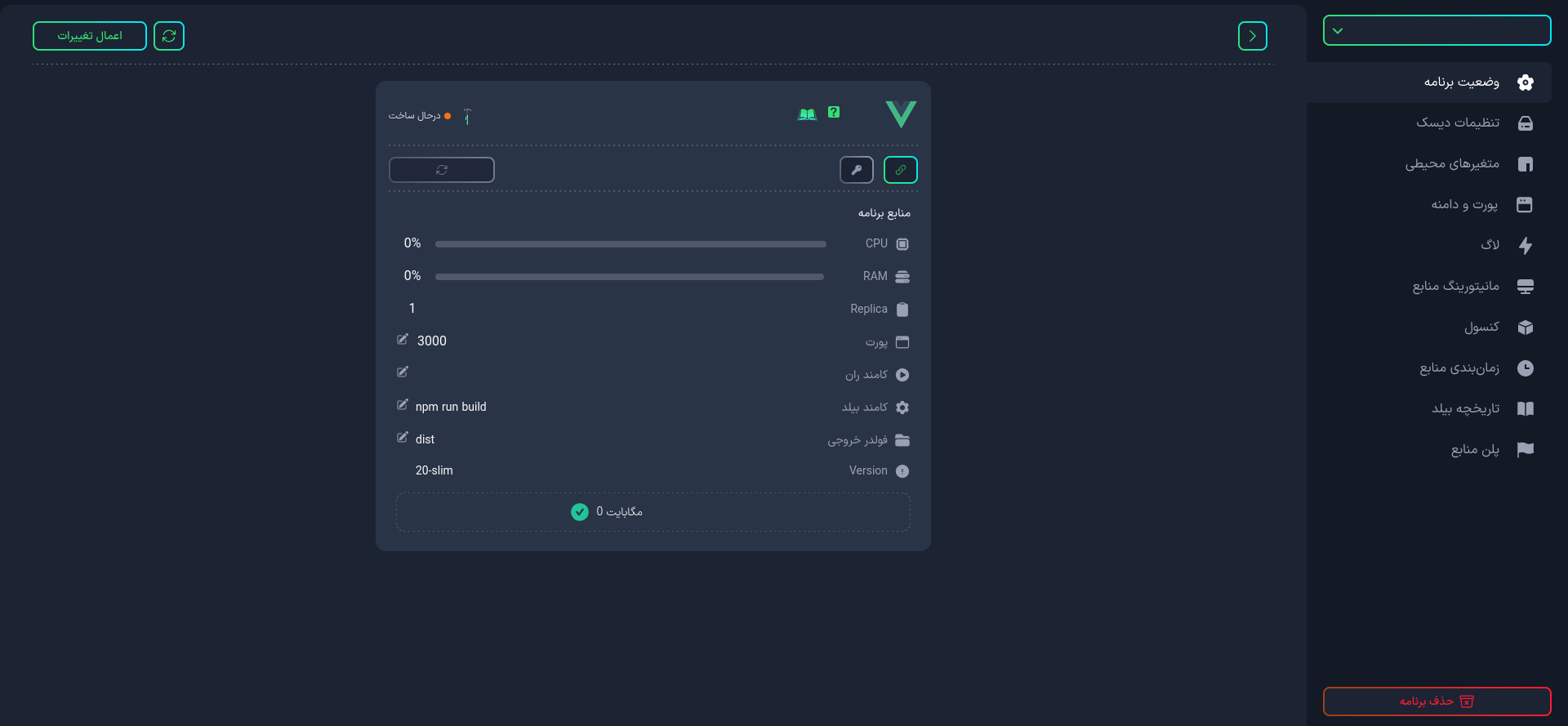Click the Vue logo icon
The image size is (1568, 726).
coord(901,114)
